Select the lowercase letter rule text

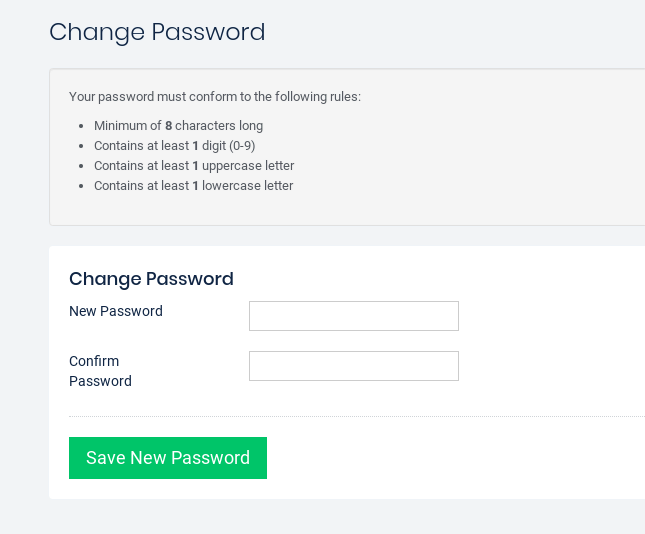pos(193,186)
